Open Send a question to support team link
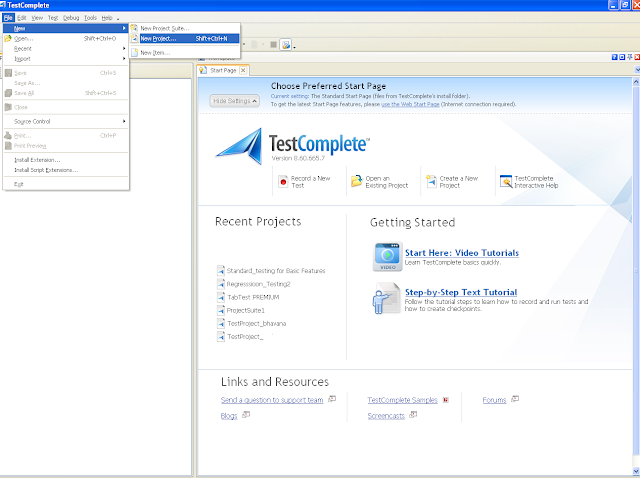 [272, 400]
